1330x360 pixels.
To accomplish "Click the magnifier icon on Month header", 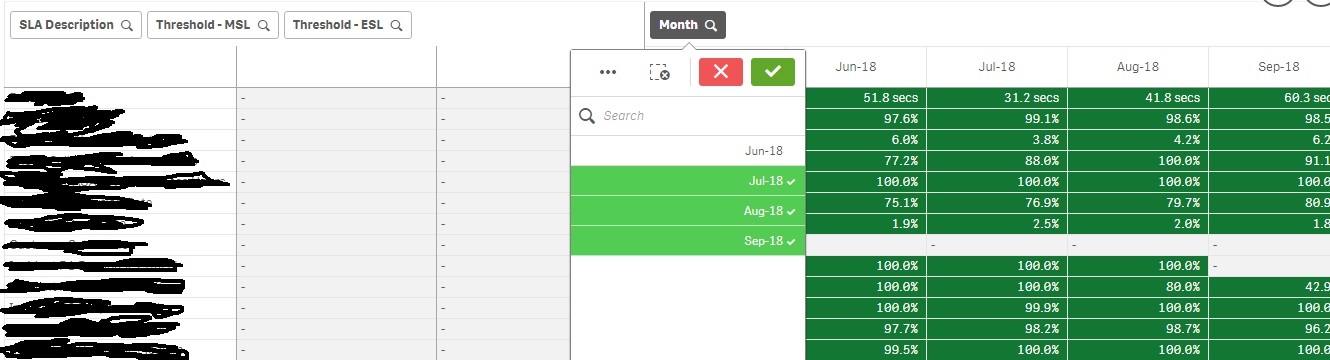I will pos(710,26).
